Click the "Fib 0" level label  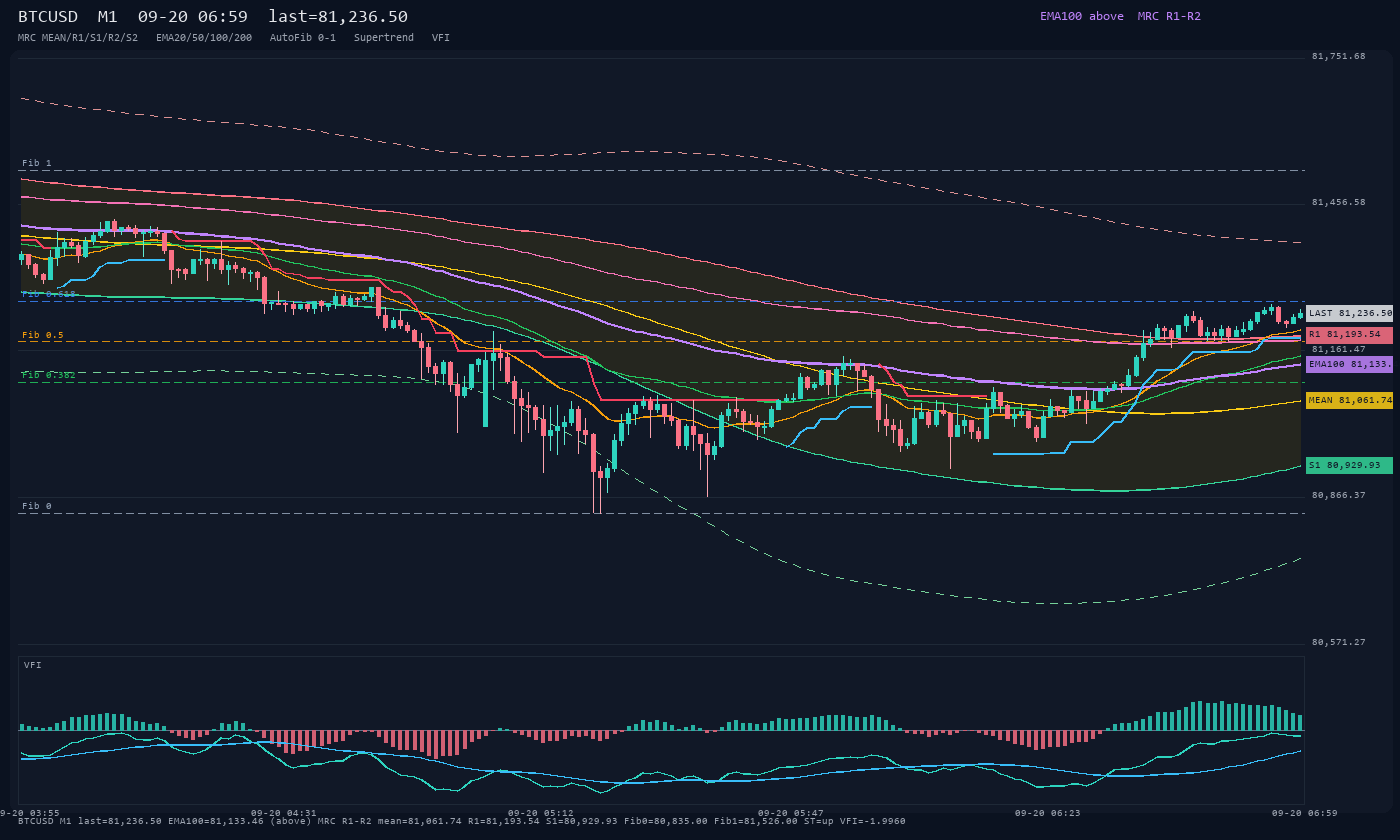click(x=36, y=506)
